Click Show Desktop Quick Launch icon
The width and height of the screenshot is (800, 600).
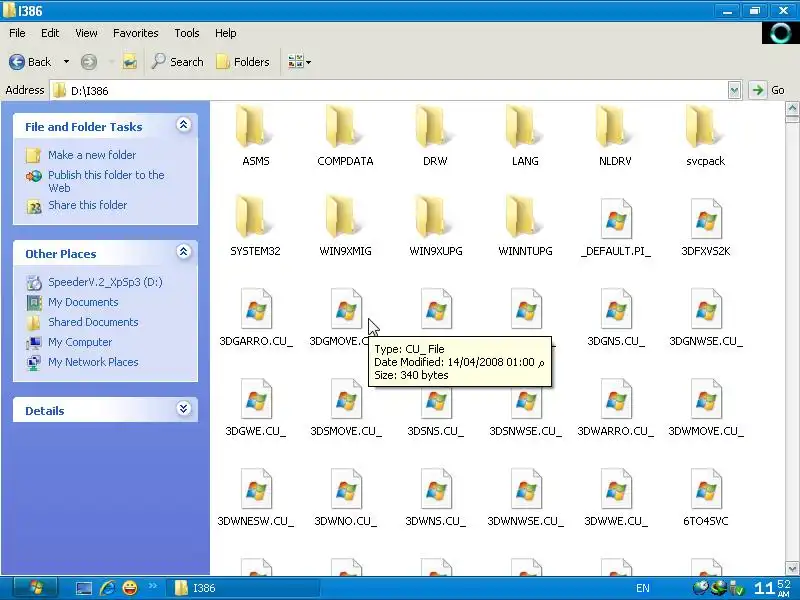click(x=84, y=588)
